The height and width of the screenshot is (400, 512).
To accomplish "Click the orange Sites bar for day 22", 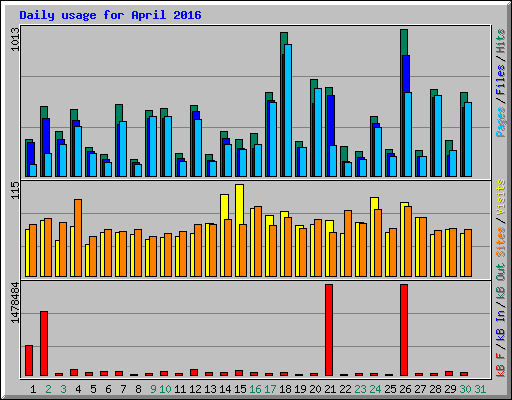I will (348, 243).
